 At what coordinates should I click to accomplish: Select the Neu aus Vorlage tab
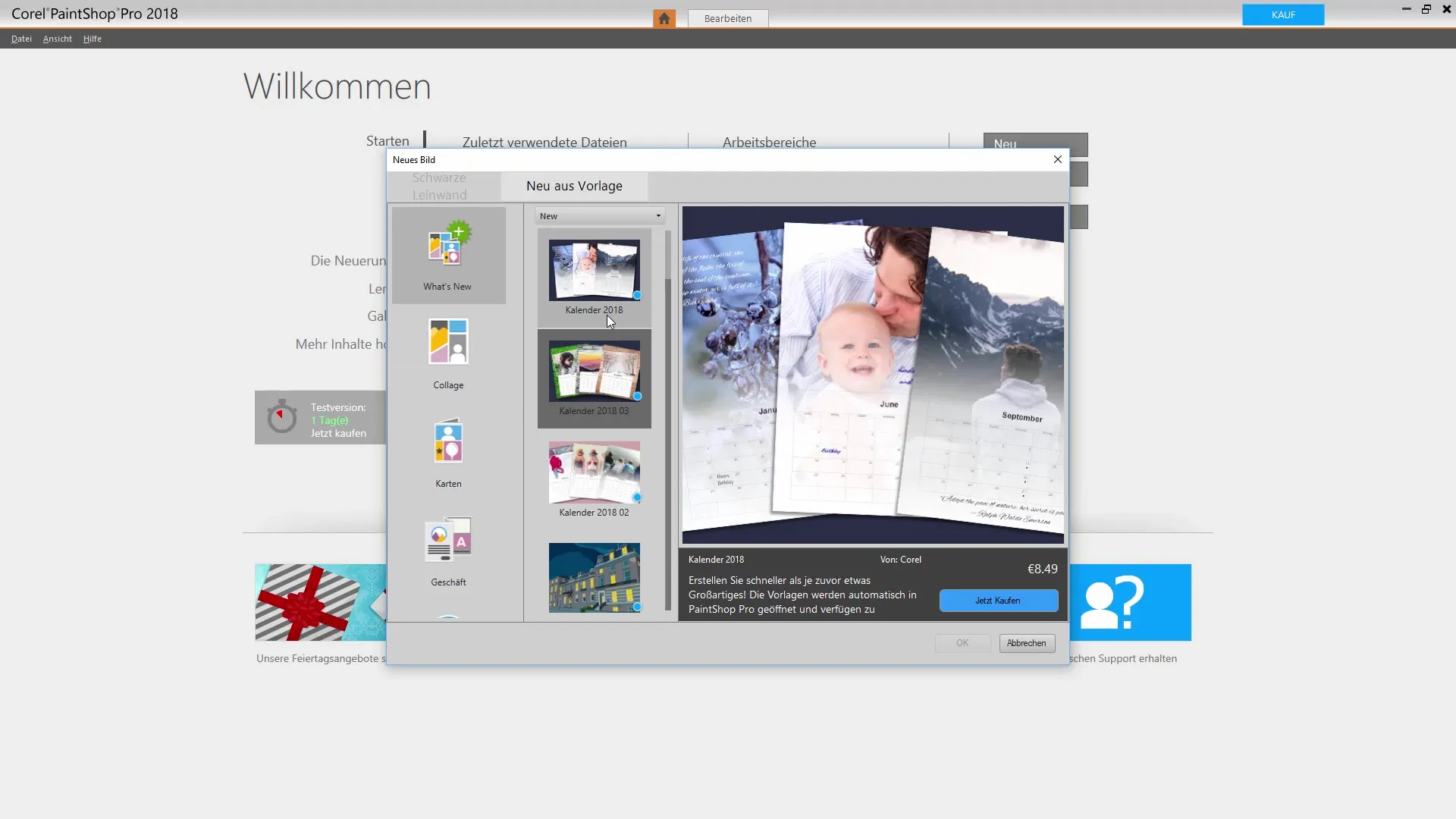coord(574,186)
